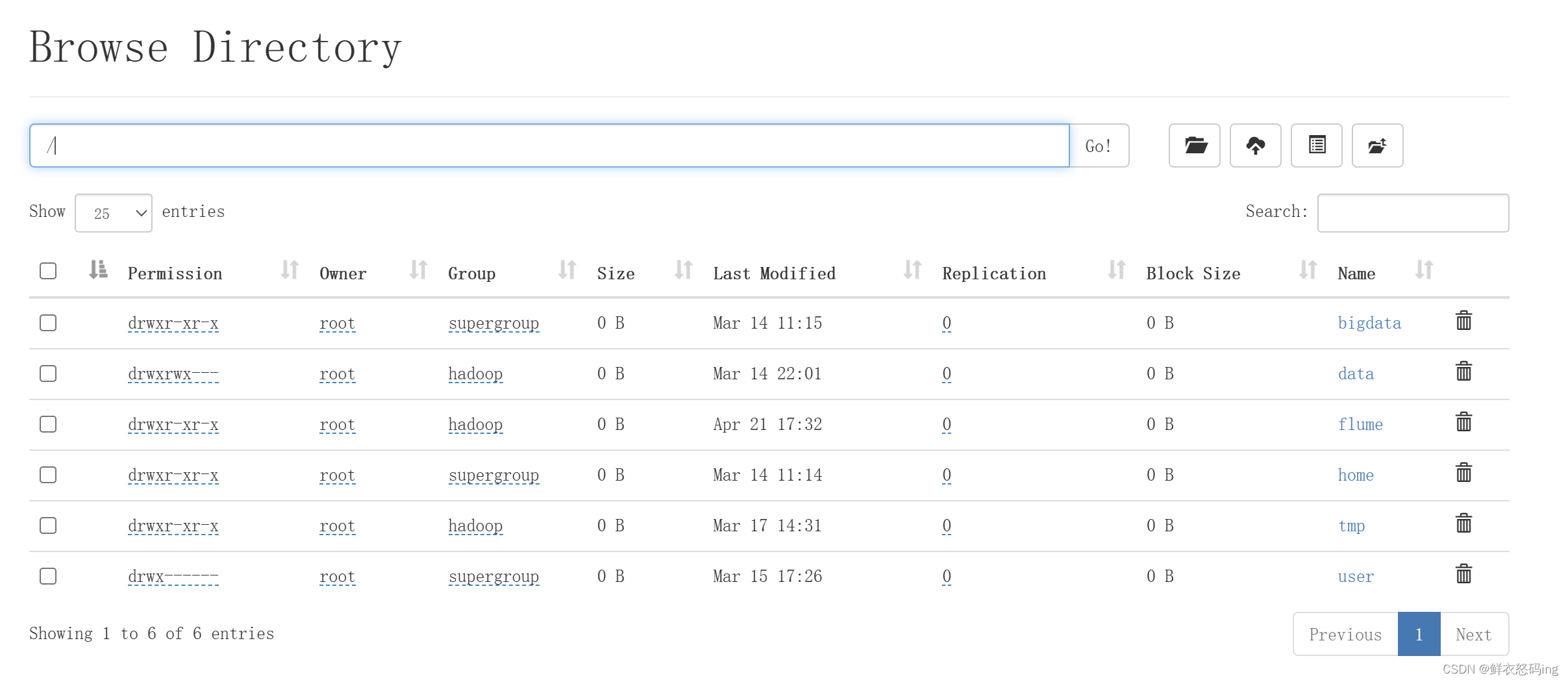
Task: Sort table by Last Modified column arrows
Action: (x=912, y=270)
